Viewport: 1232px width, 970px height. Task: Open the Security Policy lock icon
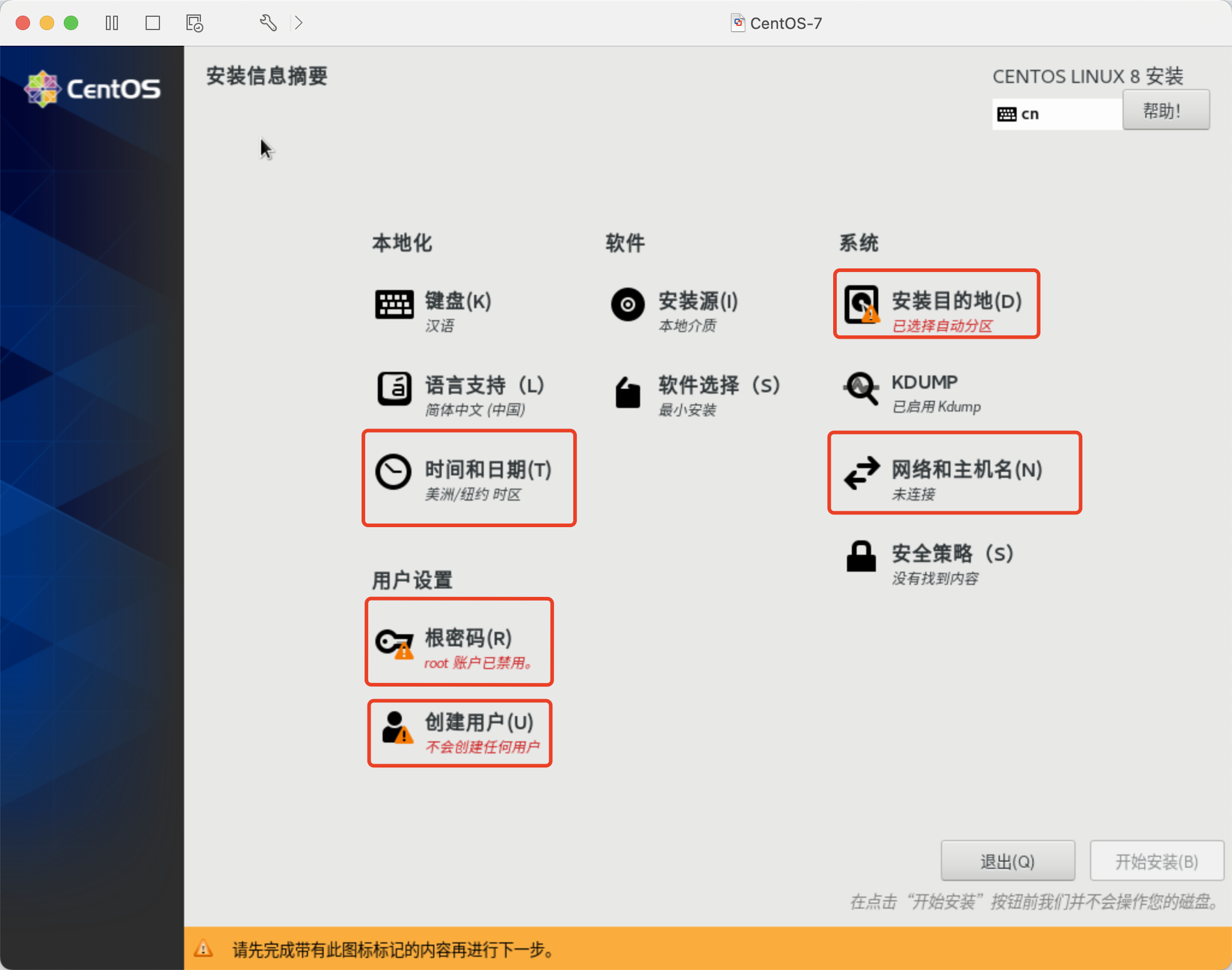(x=861, y=556)
